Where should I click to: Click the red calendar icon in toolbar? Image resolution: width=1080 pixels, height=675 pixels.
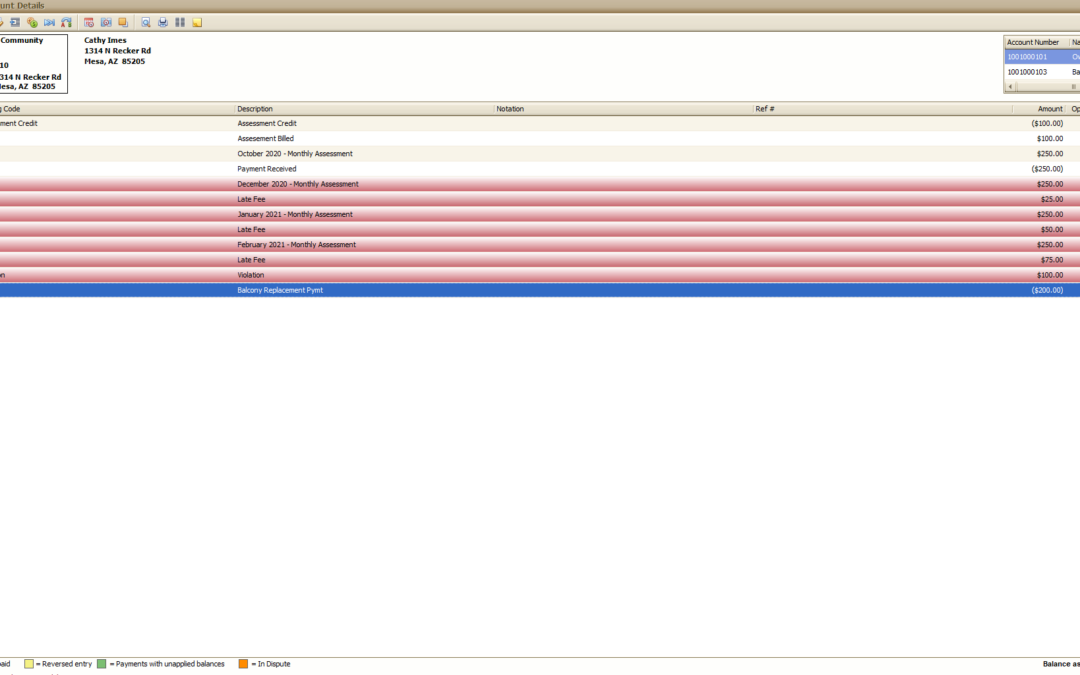[x=89, y=22]
